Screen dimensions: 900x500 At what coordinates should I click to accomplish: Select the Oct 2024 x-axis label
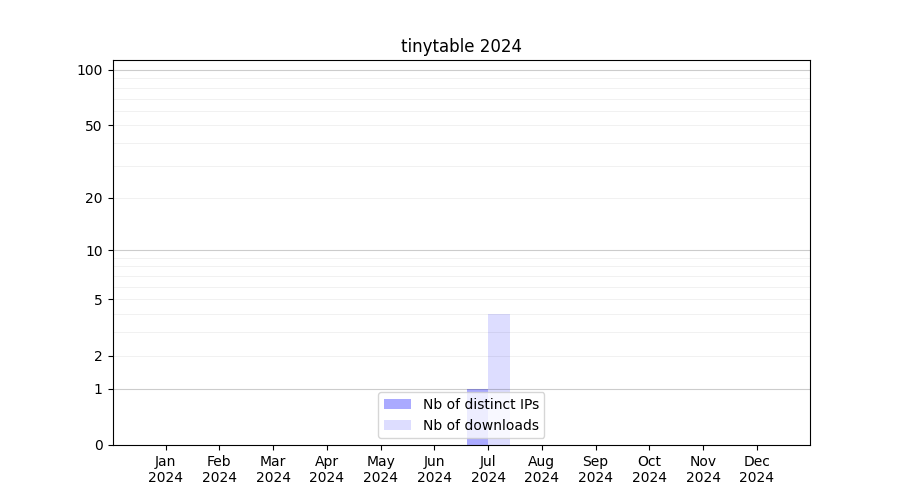(x=649, y=469)
